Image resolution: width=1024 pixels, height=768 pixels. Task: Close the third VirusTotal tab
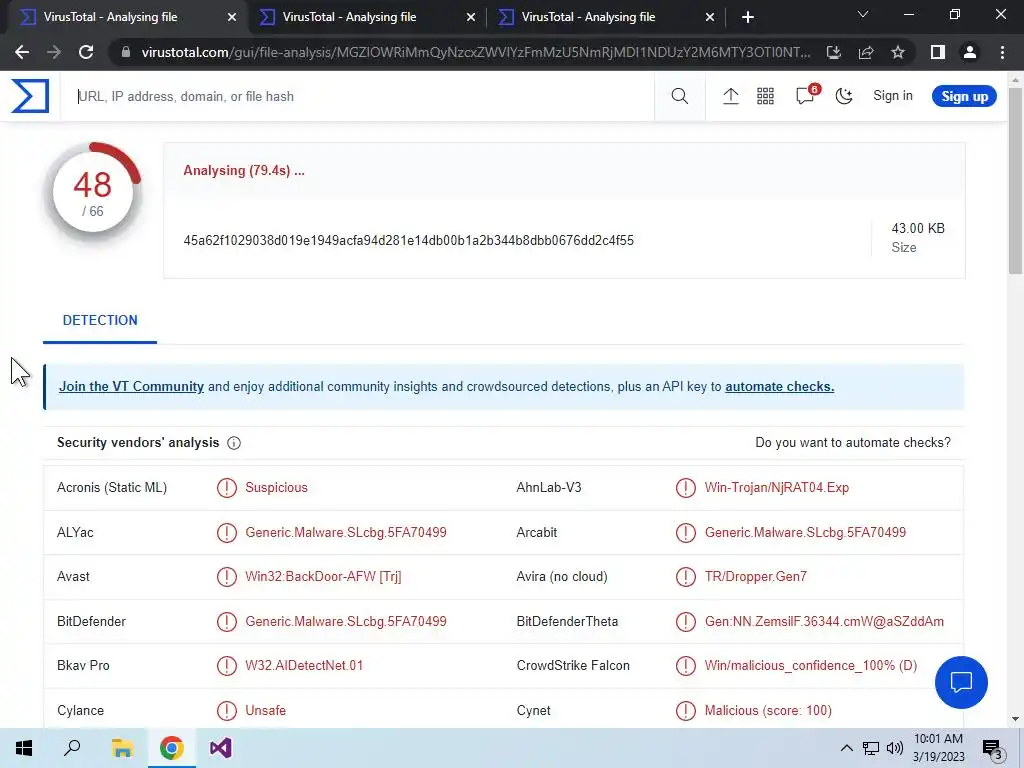[710, 18]
